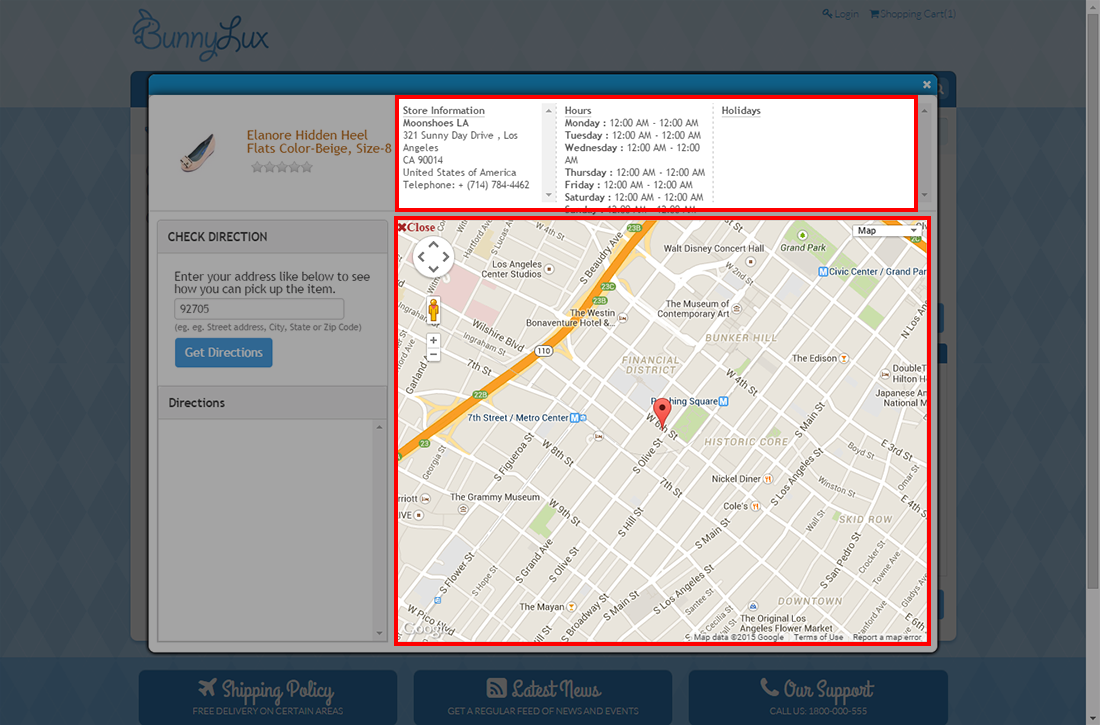
Task: Click the Holidays heading
Action: click(741, 111)
